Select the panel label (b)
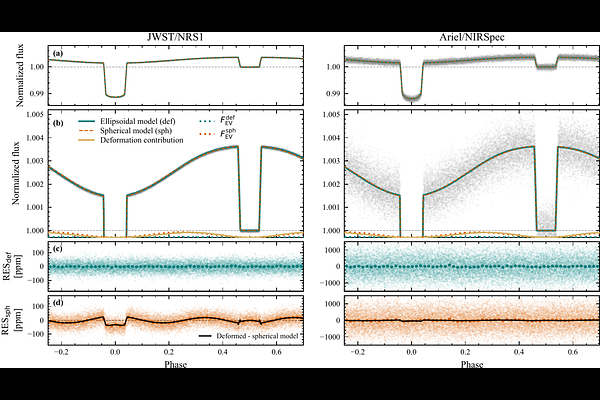 pyautogui.click(x=58, y=123)
